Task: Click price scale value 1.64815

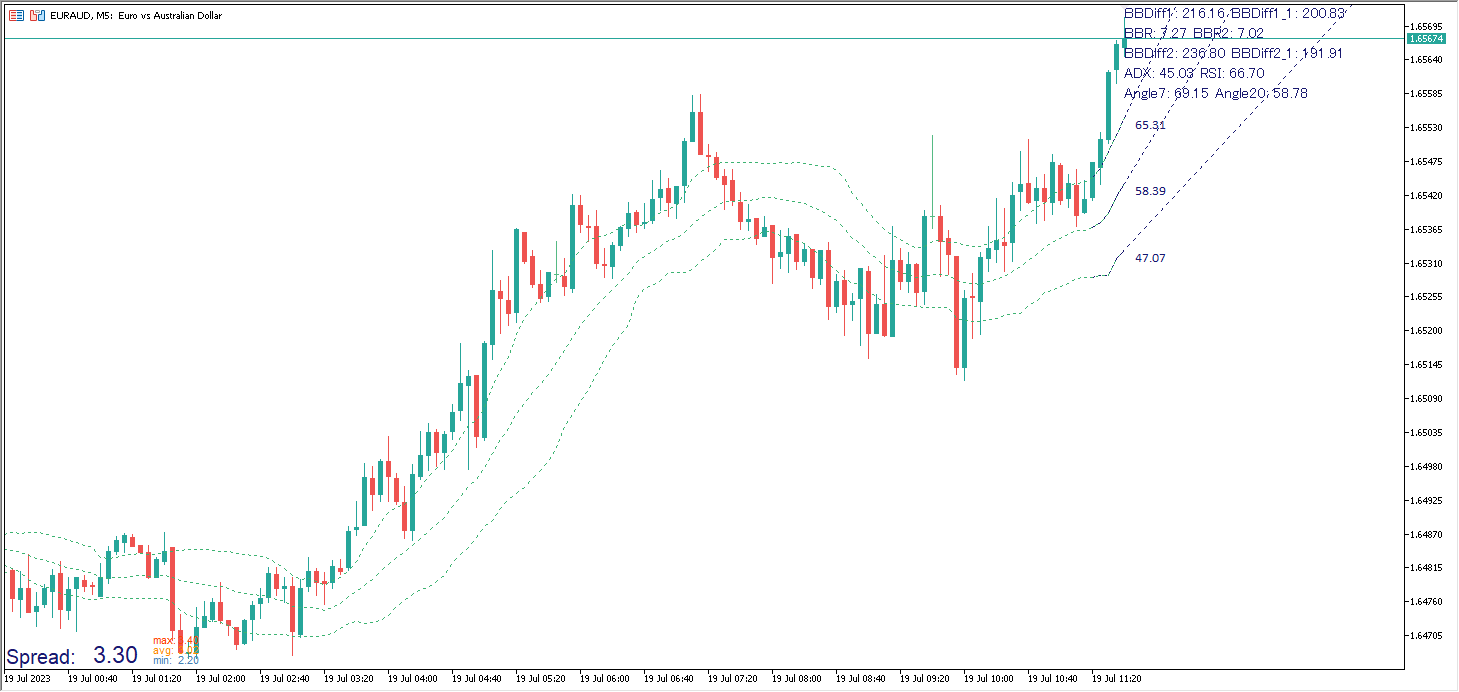Action: tap(1426, 568)
